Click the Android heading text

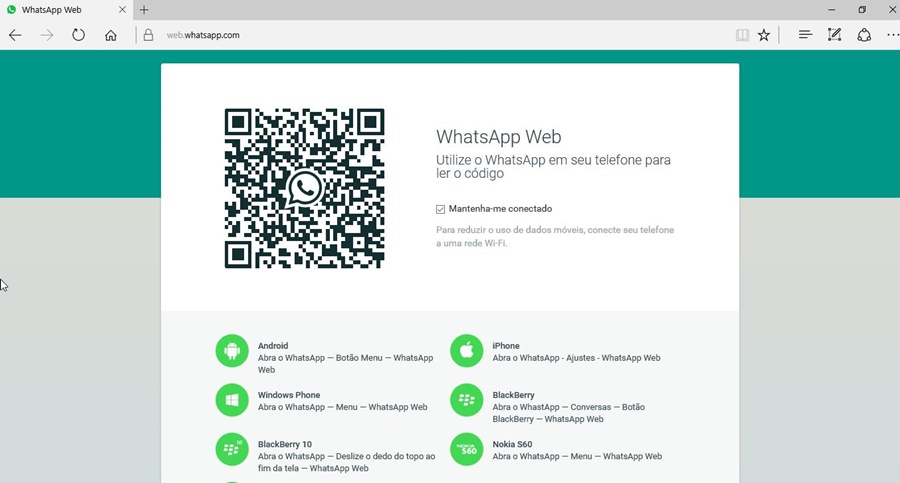273,346
